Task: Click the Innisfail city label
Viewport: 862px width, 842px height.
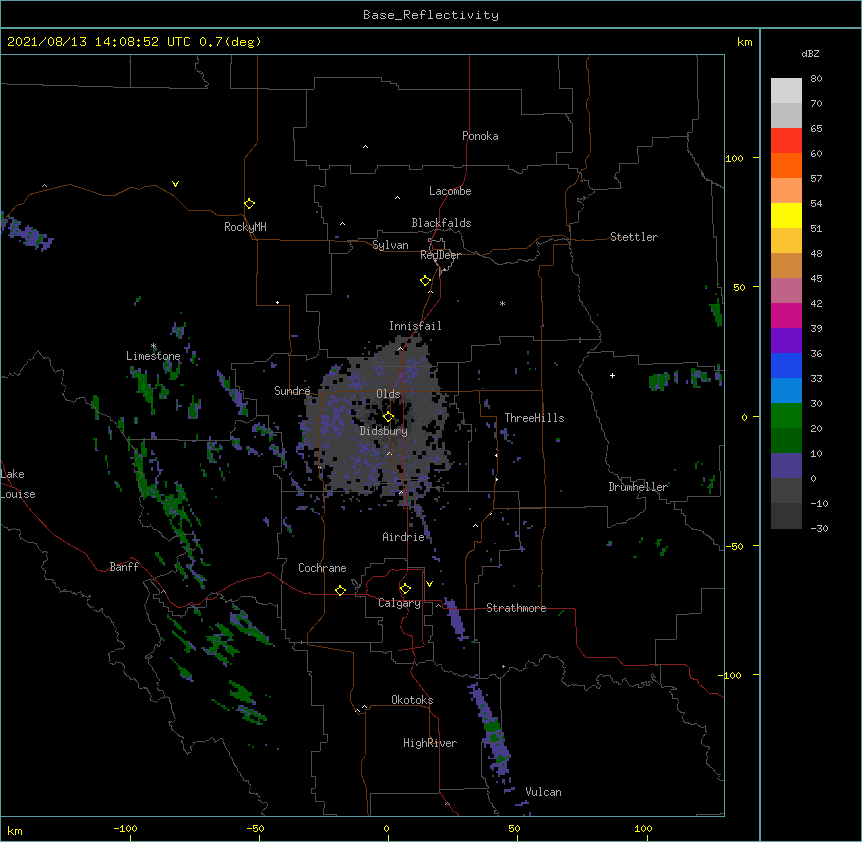Action: pos(415,326)
